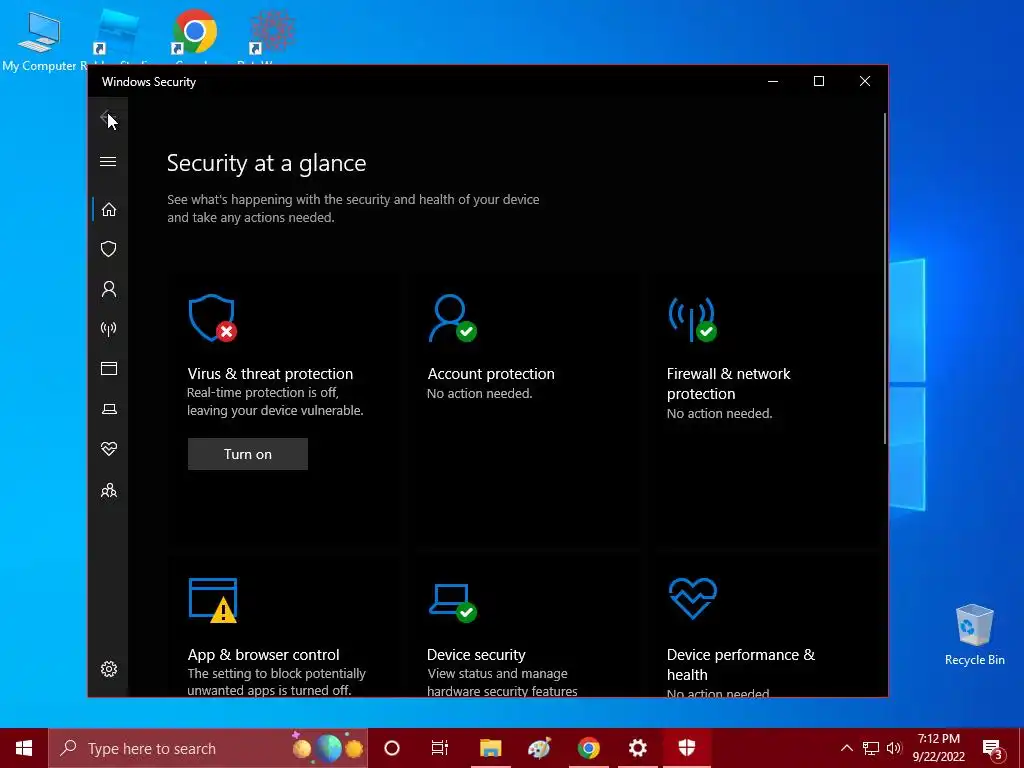Open the Device security heading
Viewport: 1024px width, 768px height.
tap(476, 654)
